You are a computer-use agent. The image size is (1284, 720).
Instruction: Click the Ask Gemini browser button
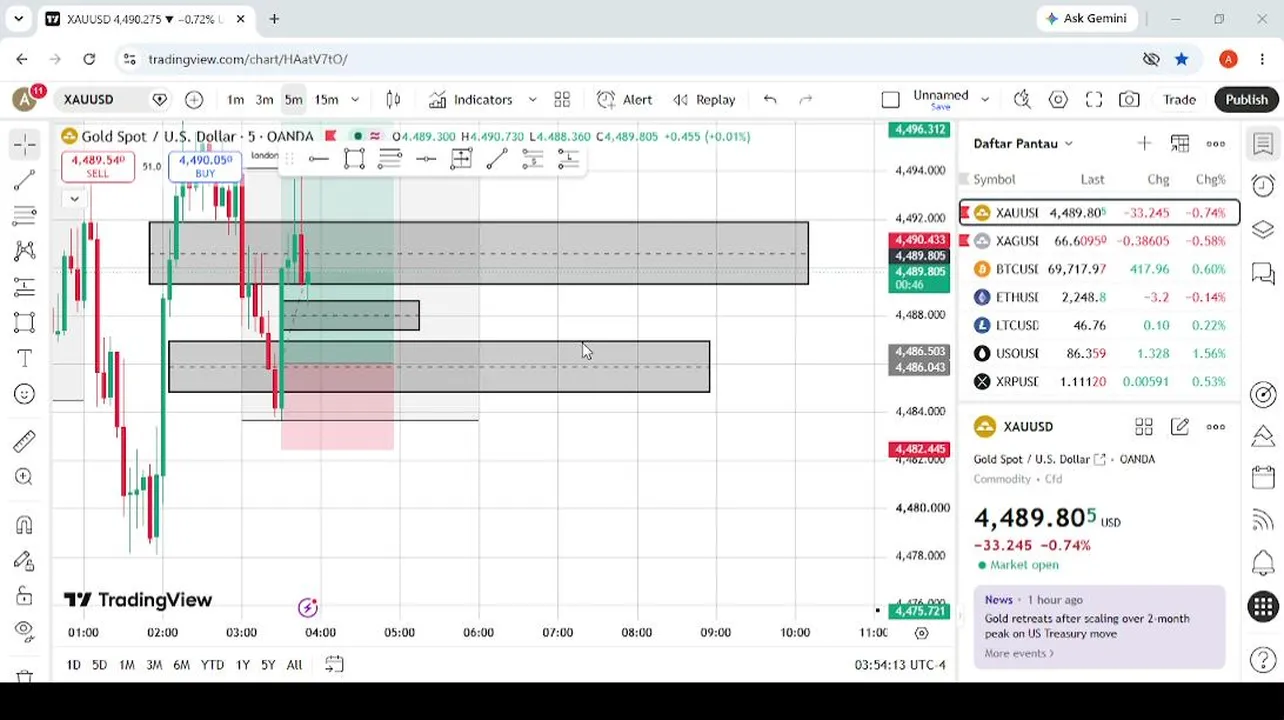coord(1085,18)
